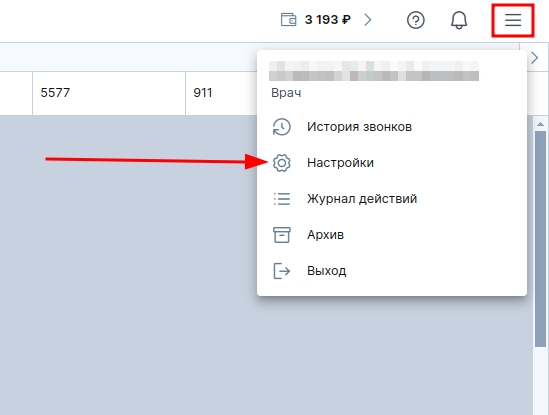
Task: Click the 3 193 ₽ balance amount
Action: tap(327, 20)
